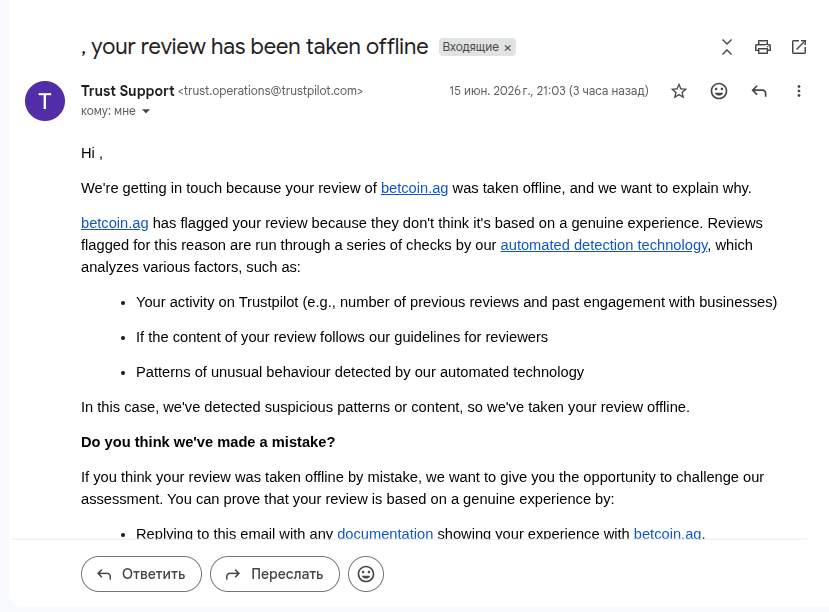
Task: Expand the recipient details arrow next to 'кому: мне'
Action: (x=146, y=111)
